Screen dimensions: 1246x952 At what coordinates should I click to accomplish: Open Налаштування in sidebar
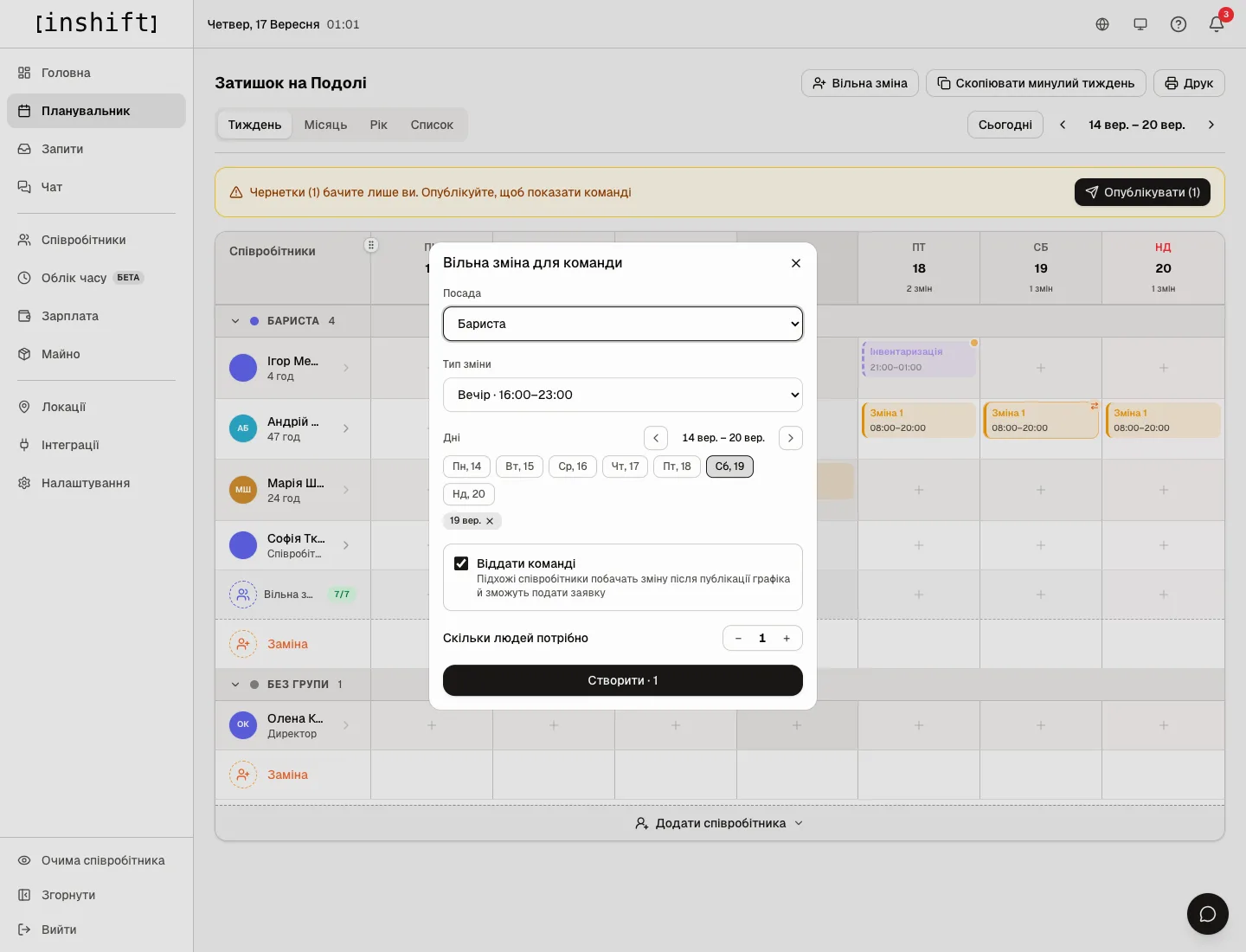[x=96, y=483]
